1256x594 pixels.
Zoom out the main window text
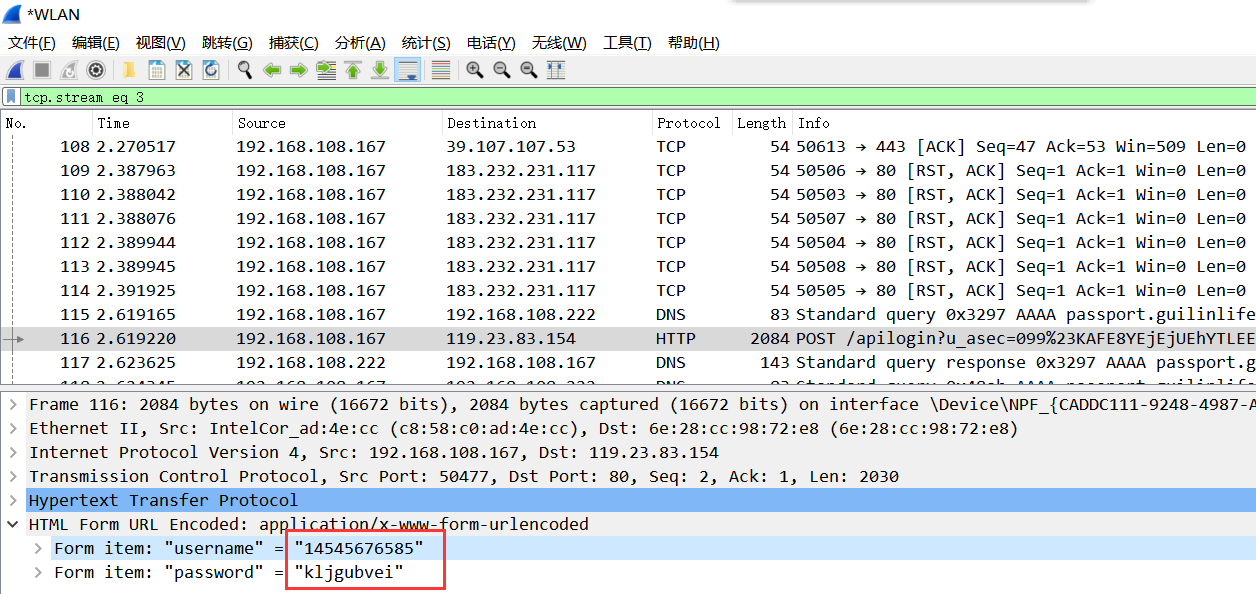(502, 70)
